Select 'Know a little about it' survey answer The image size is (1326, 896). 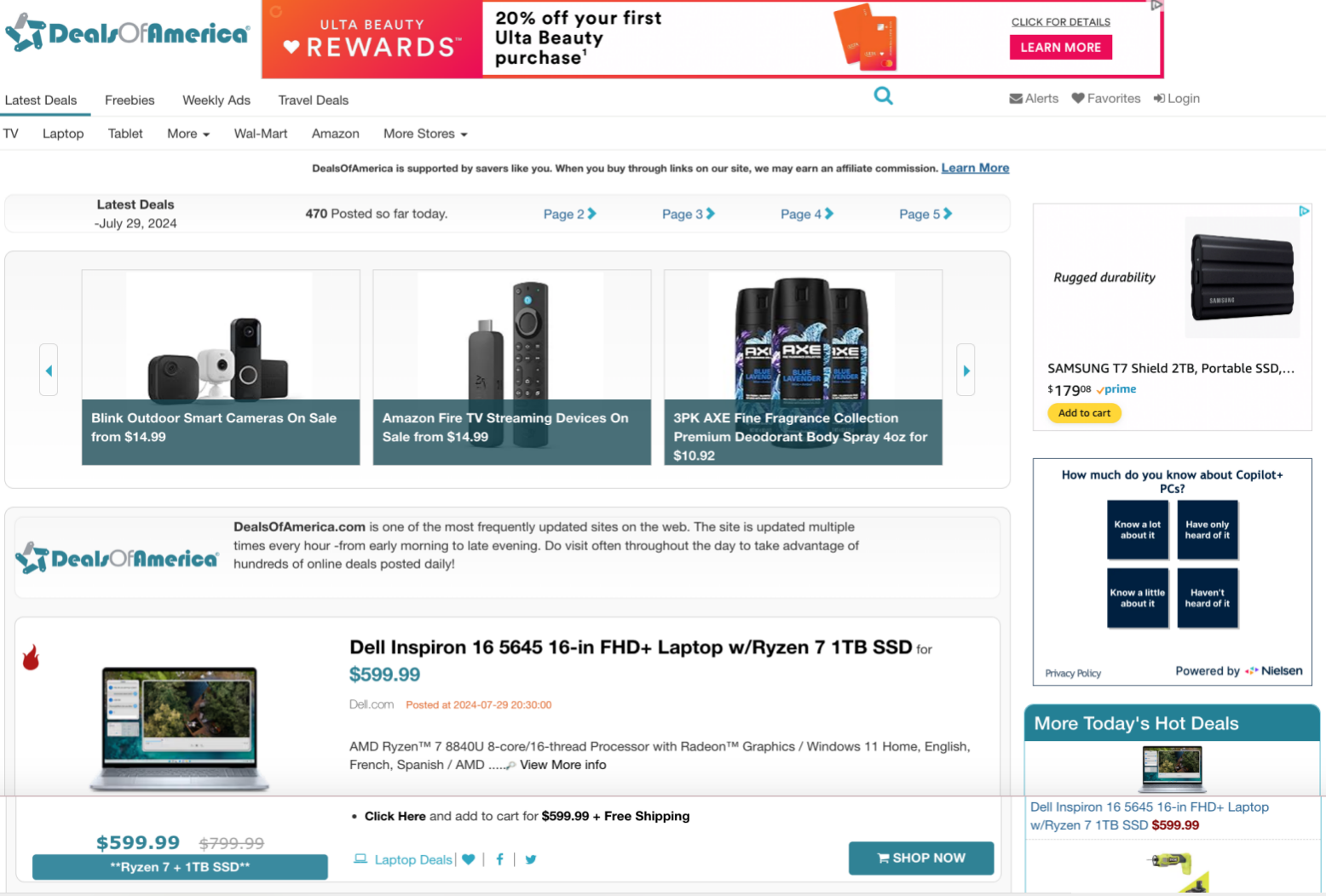pos(1138,598)
